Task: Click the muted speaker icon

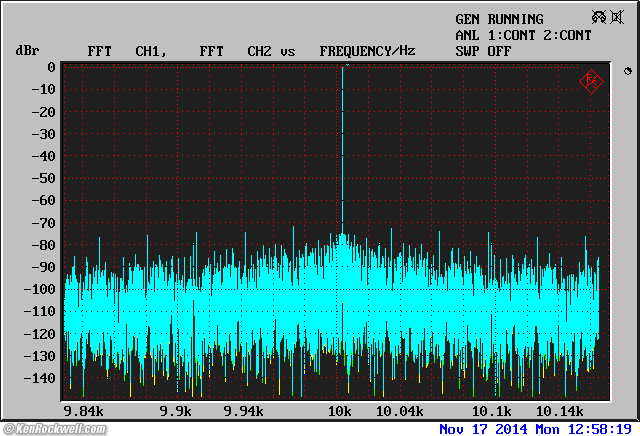Action: pyautogui.click(x=617, y=17)
